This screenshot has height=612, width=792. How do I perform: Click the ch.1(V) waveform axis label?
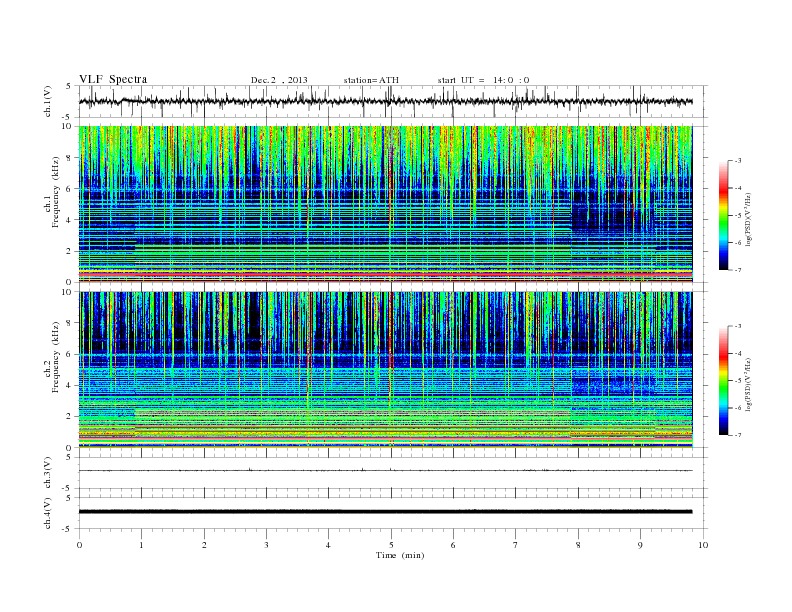[x=48, y=101]
